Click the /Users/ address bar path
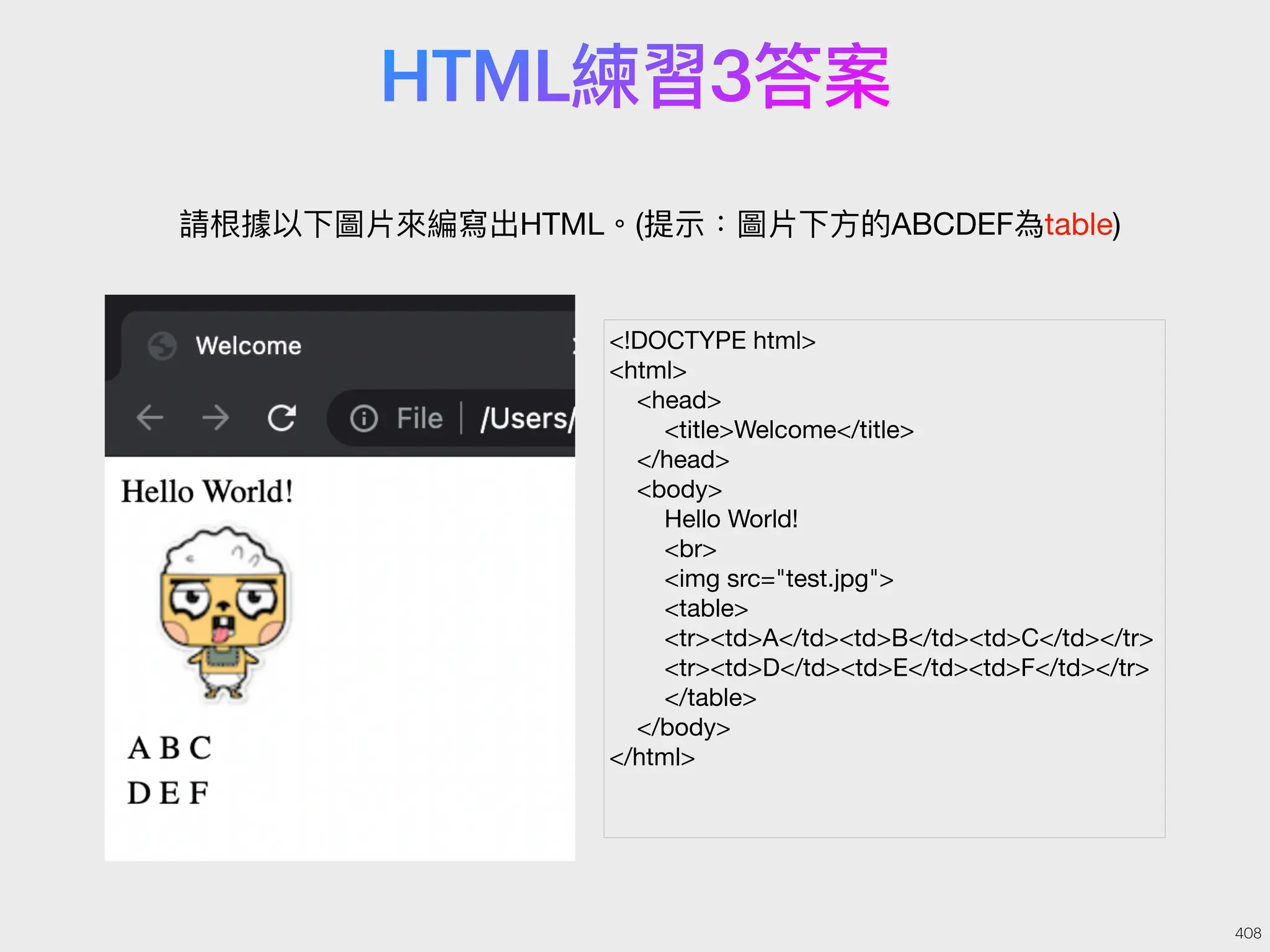The width and height of the screenshot is (1270, 952). pyautogui.click(x=527, y=418)
